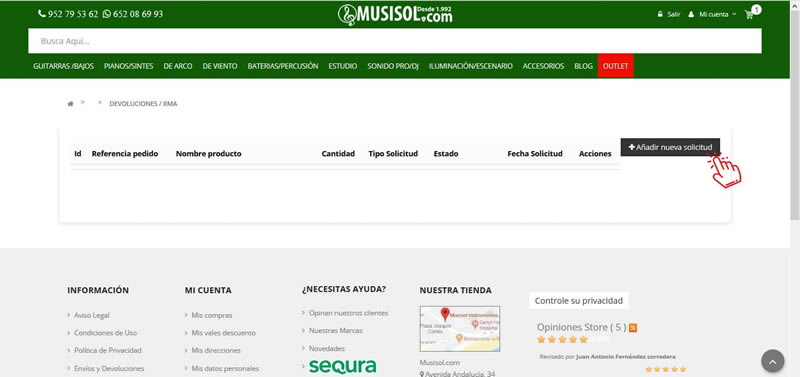The image size is (800, 377).
Task: Click the Fecha Solicitud column header
Action: pyautogui.click(x=535, y=154)
